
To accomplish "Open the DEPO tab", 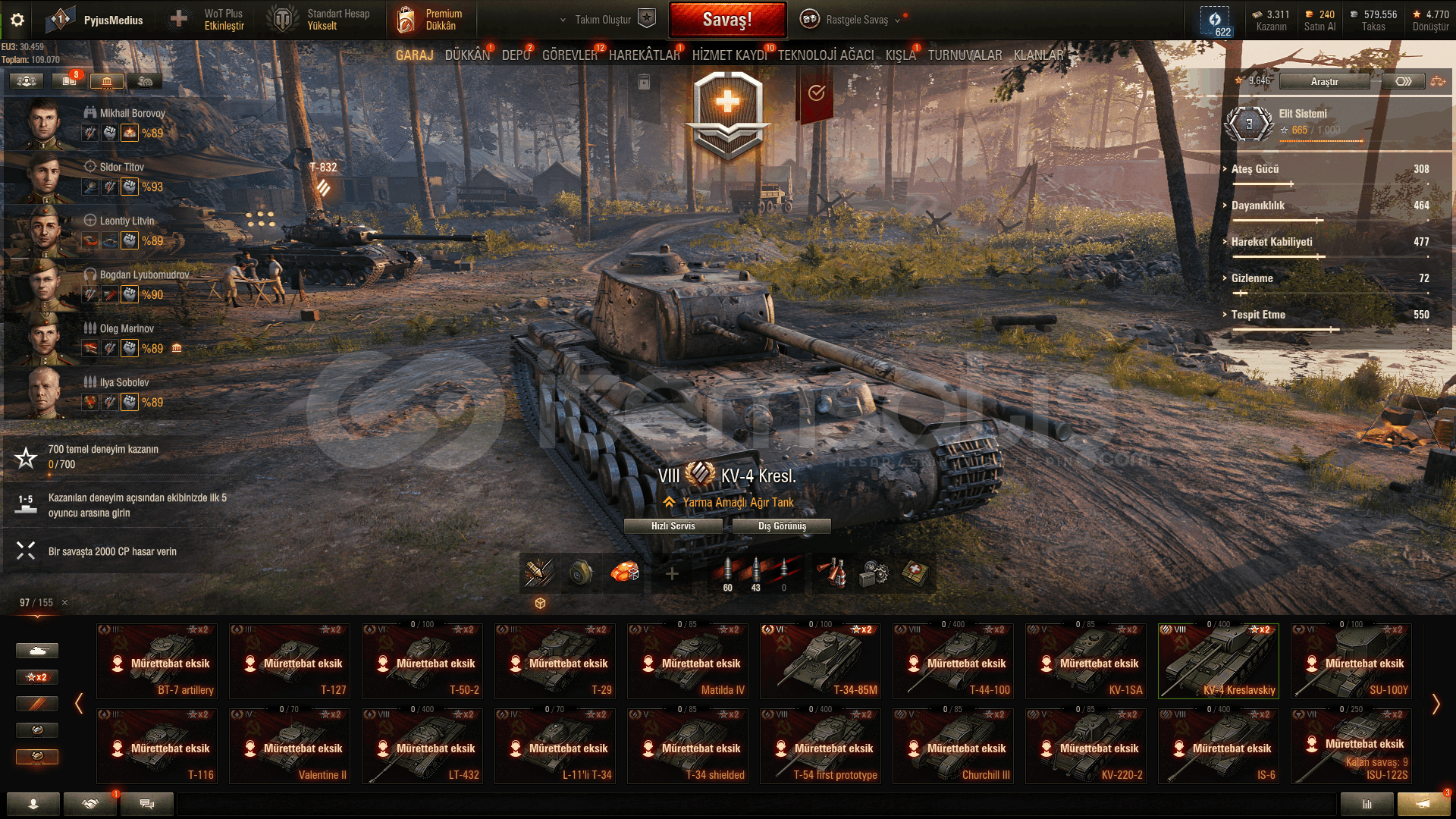I will point(516,55).
